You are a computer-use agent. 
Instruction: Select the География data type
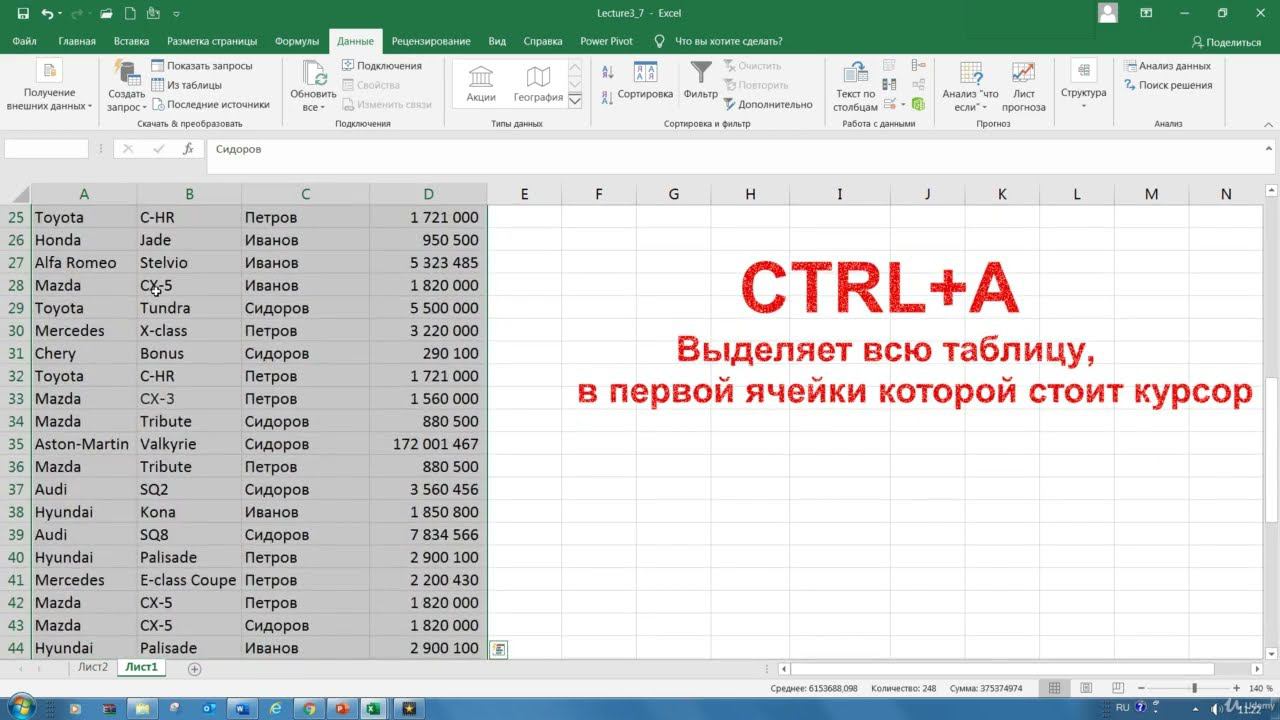coord(538,84)
